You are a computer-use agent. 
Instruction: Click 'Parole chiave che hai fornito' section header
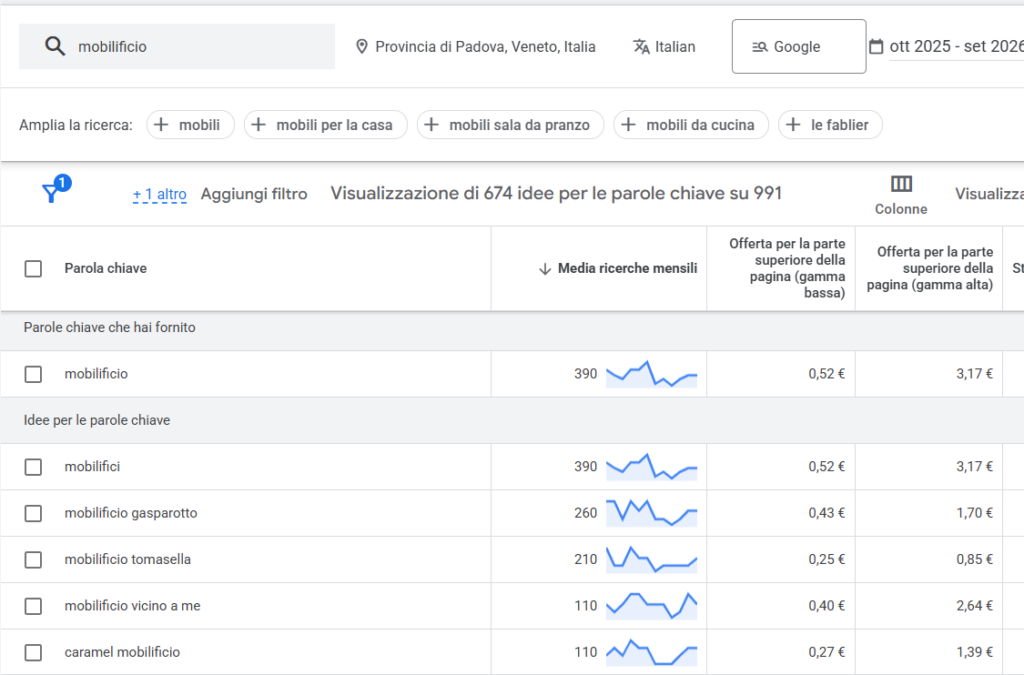click(x=109, y=328)
